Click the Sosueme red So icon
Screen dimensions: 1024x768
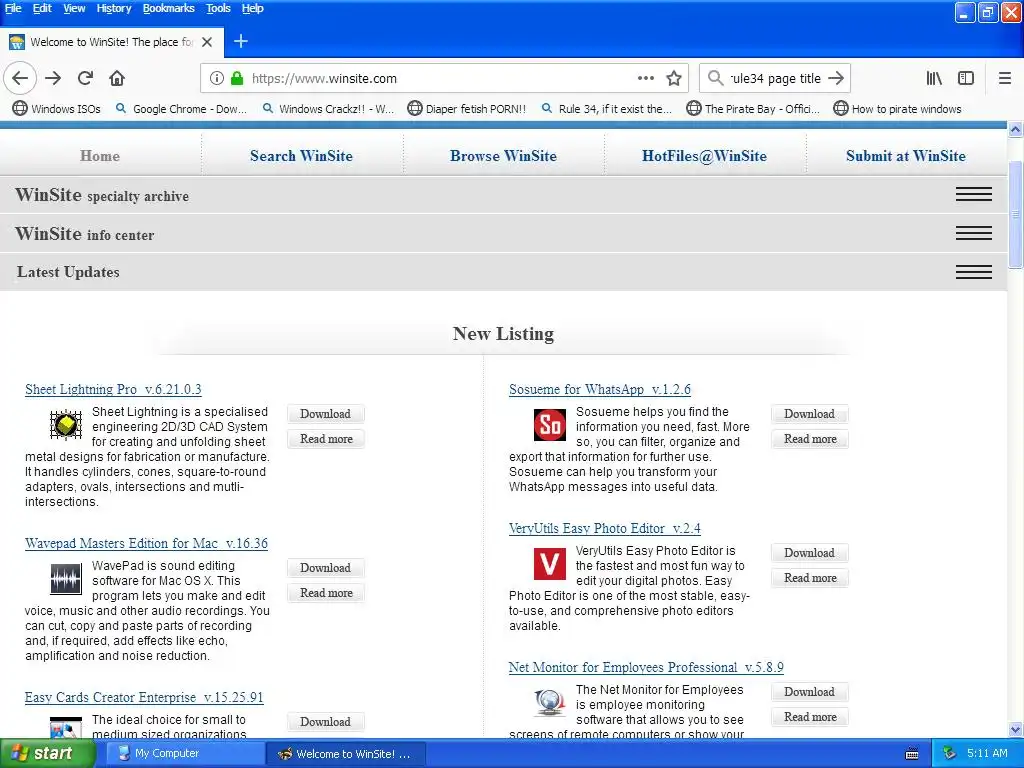(x=550, y=425)
